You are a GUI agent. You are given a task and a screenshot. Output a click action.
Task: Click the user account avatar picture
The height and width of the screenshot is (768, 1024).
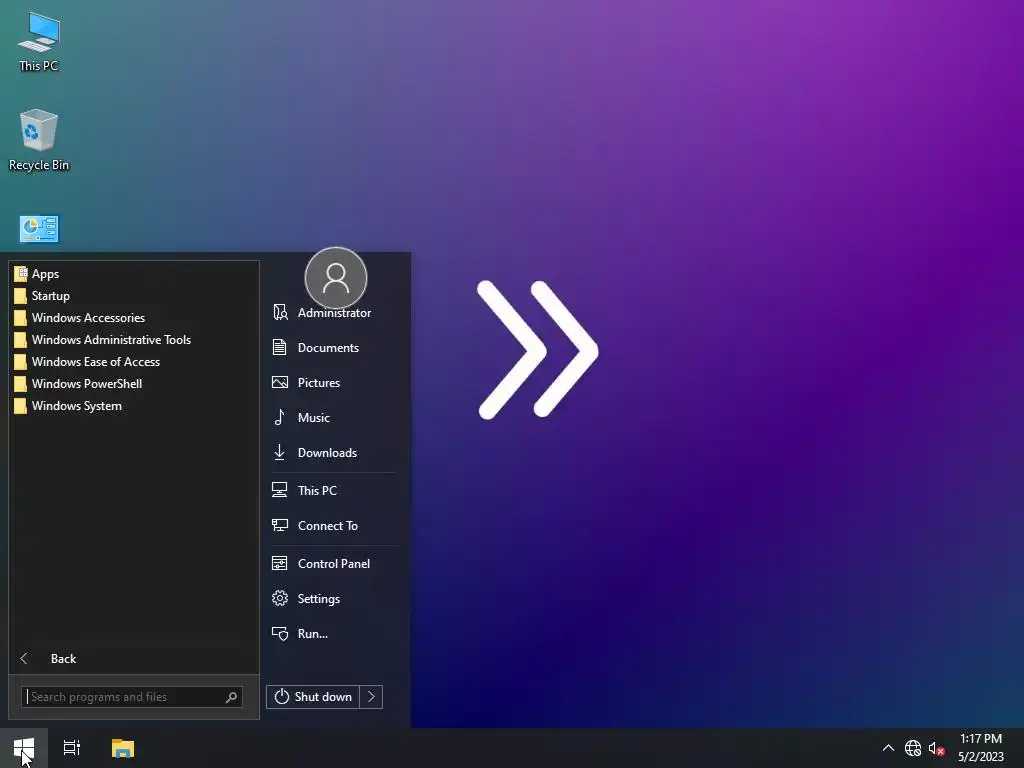(336, 278)
